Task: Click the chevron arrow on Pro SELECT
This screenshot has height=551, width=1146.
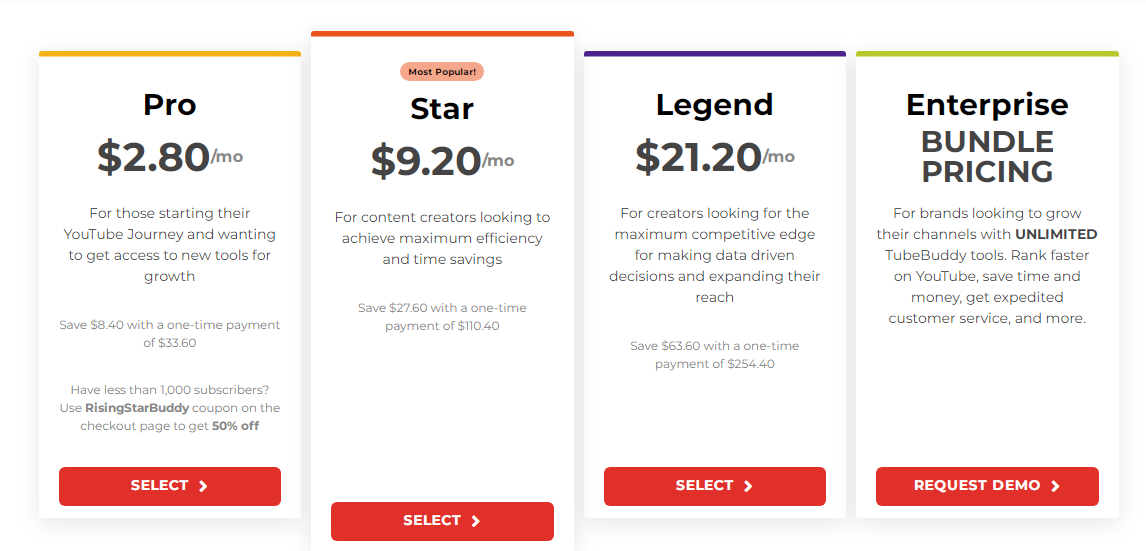Action: 204,487
